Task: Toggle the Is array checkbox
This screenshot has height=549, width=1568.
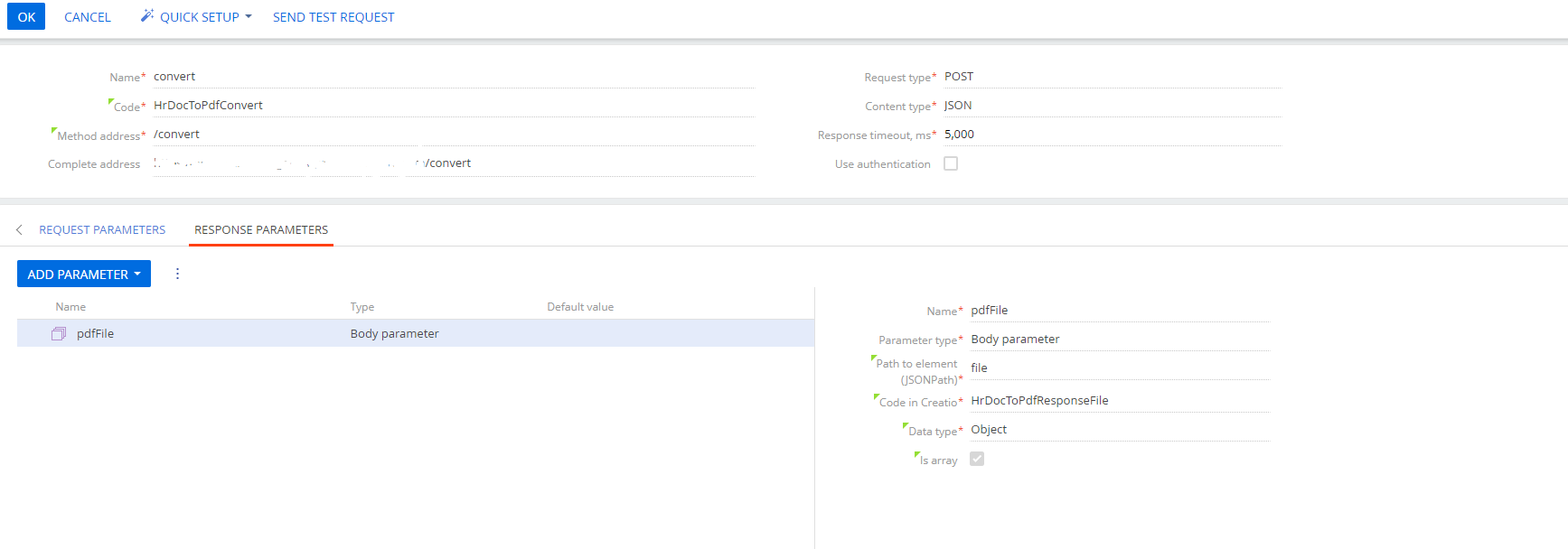Action: [x=977, y=459]
